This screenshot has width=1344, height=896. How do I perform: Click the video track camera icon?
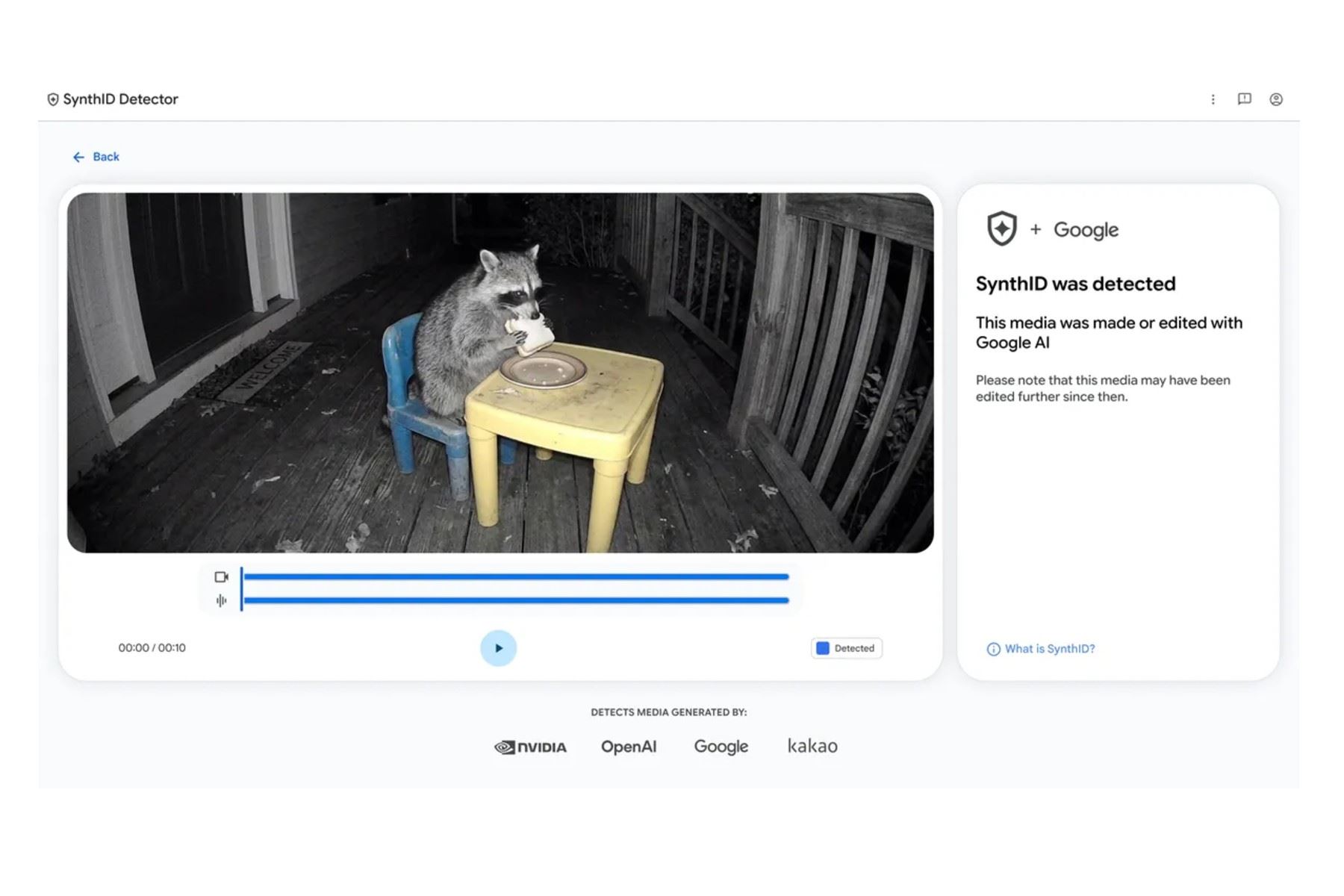222,576
